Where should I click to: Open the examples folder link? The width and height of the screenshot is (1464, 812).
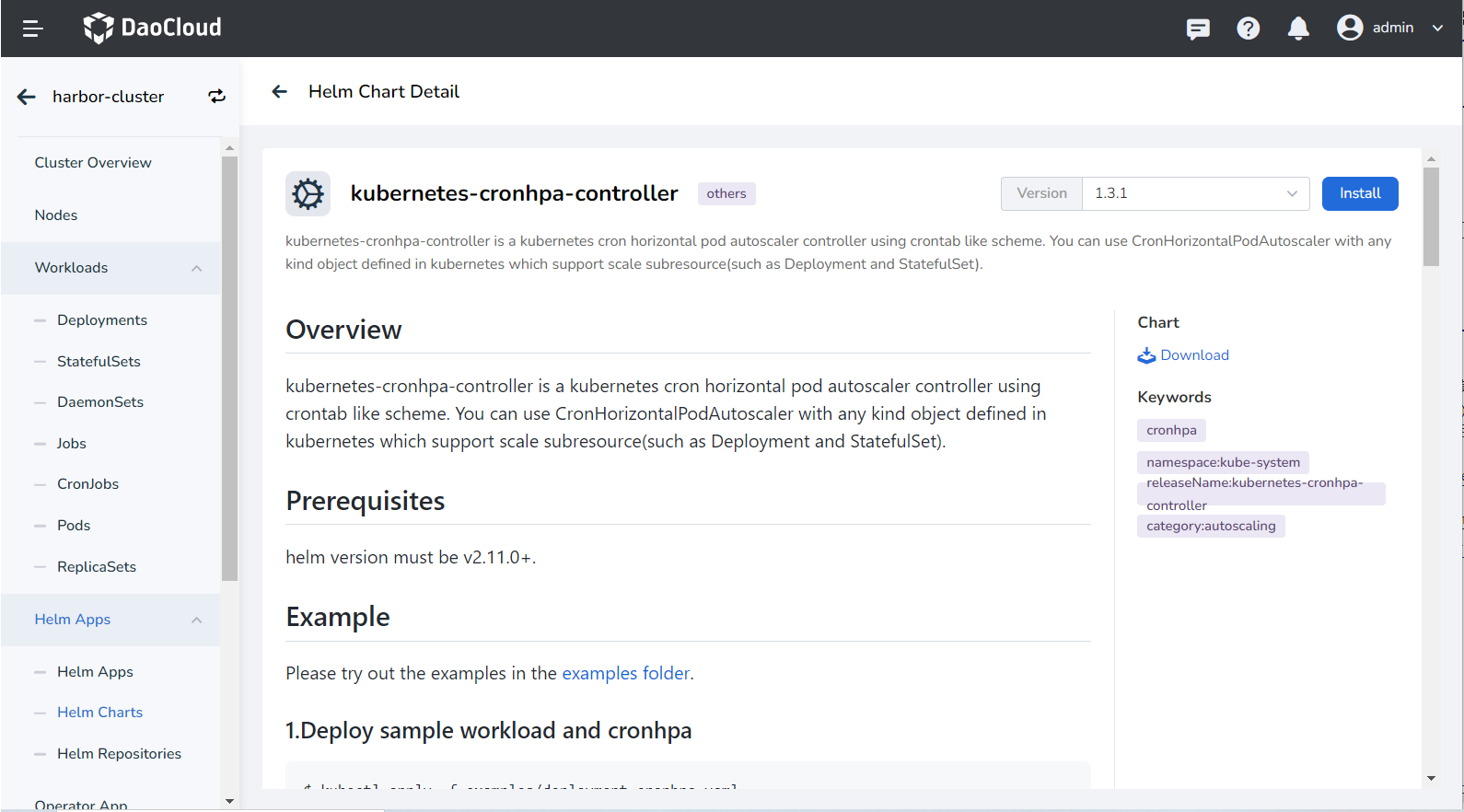[x=625, y=674]
